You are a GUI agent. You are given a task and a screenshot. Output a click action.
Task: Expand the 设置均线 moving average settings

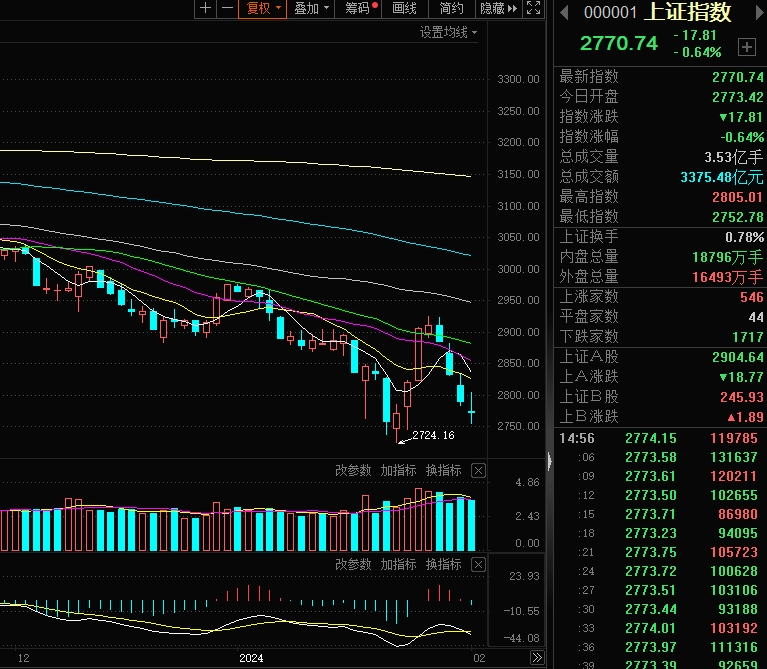(x=448, y=33)
